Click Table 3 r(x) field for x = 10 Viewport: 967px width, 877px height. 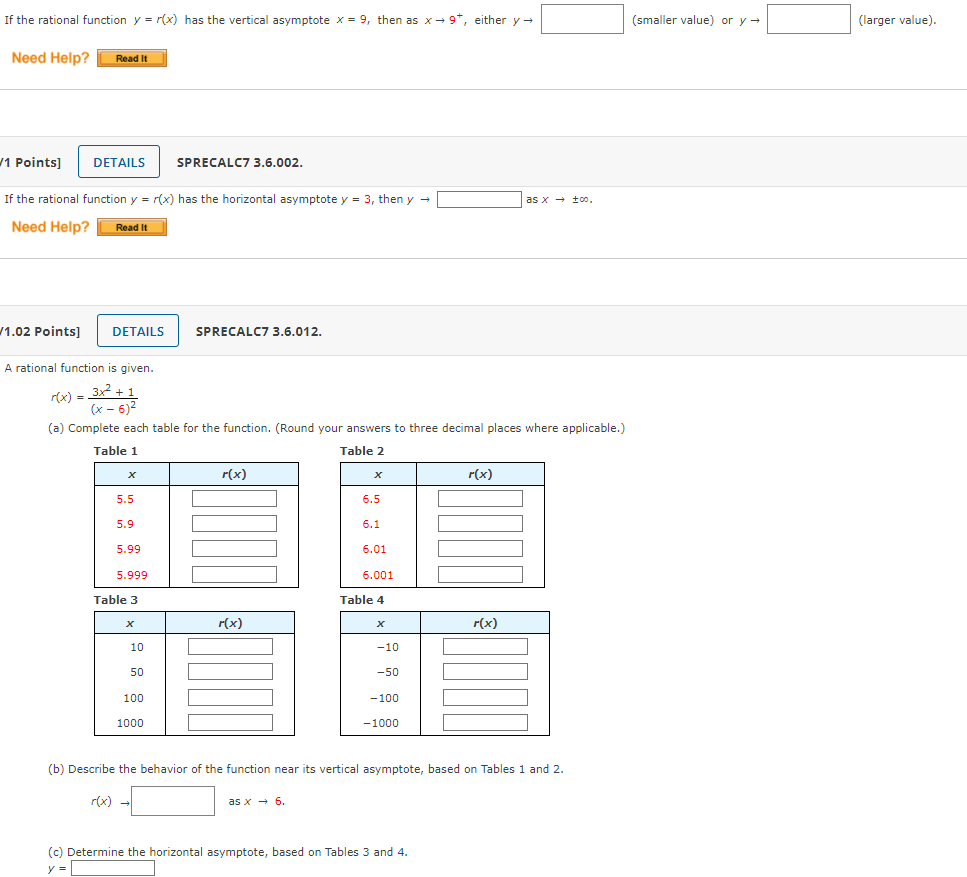tap(230, 646)
